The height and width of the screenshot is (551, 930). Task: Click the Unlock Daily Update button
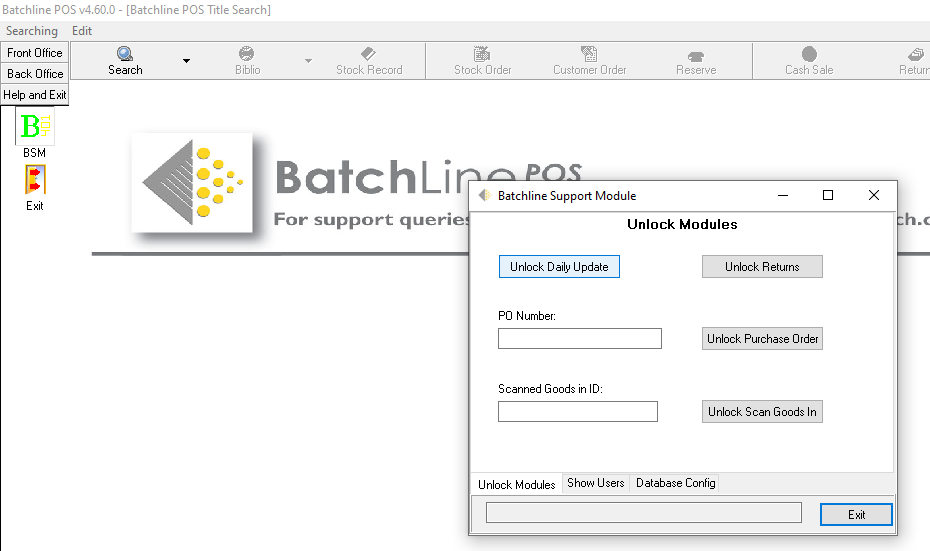(x=559, y=267)
